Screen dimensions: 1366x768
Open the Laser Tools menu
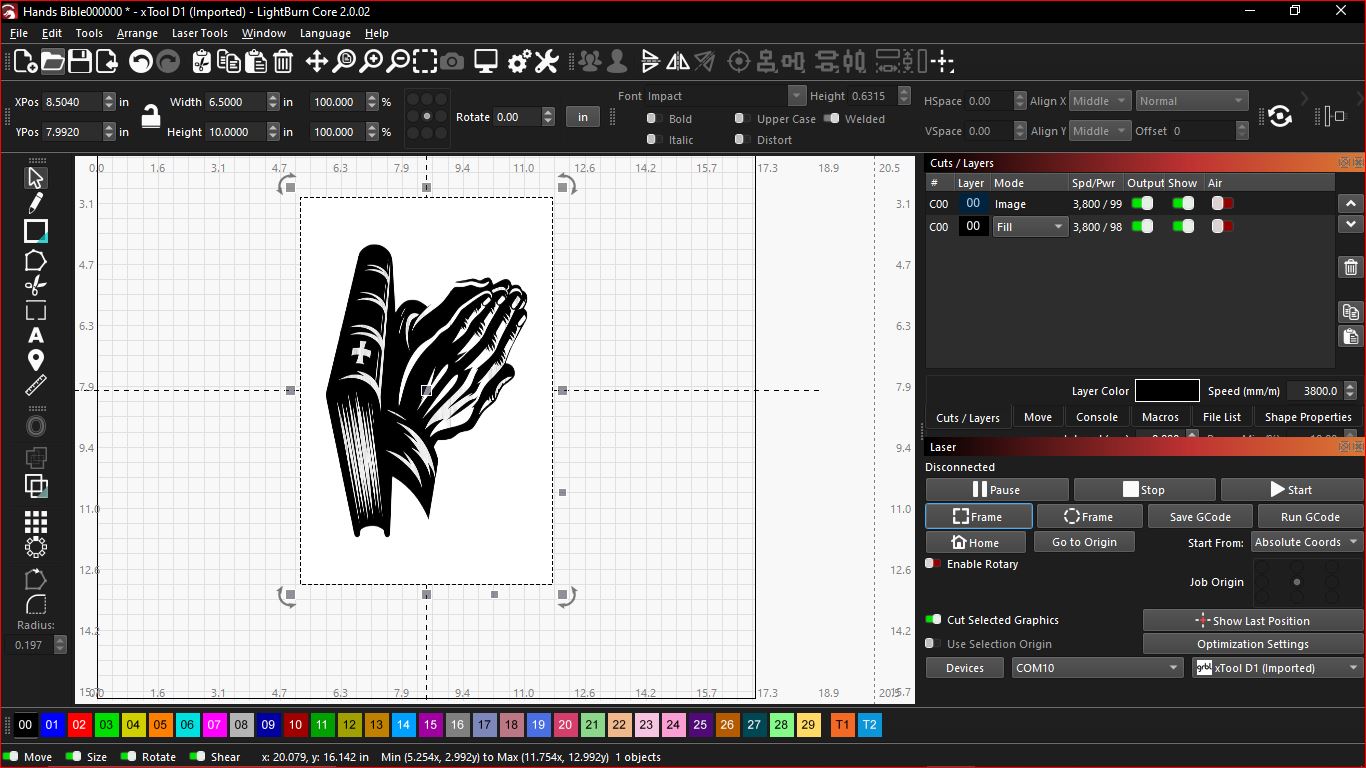(200, 33)
